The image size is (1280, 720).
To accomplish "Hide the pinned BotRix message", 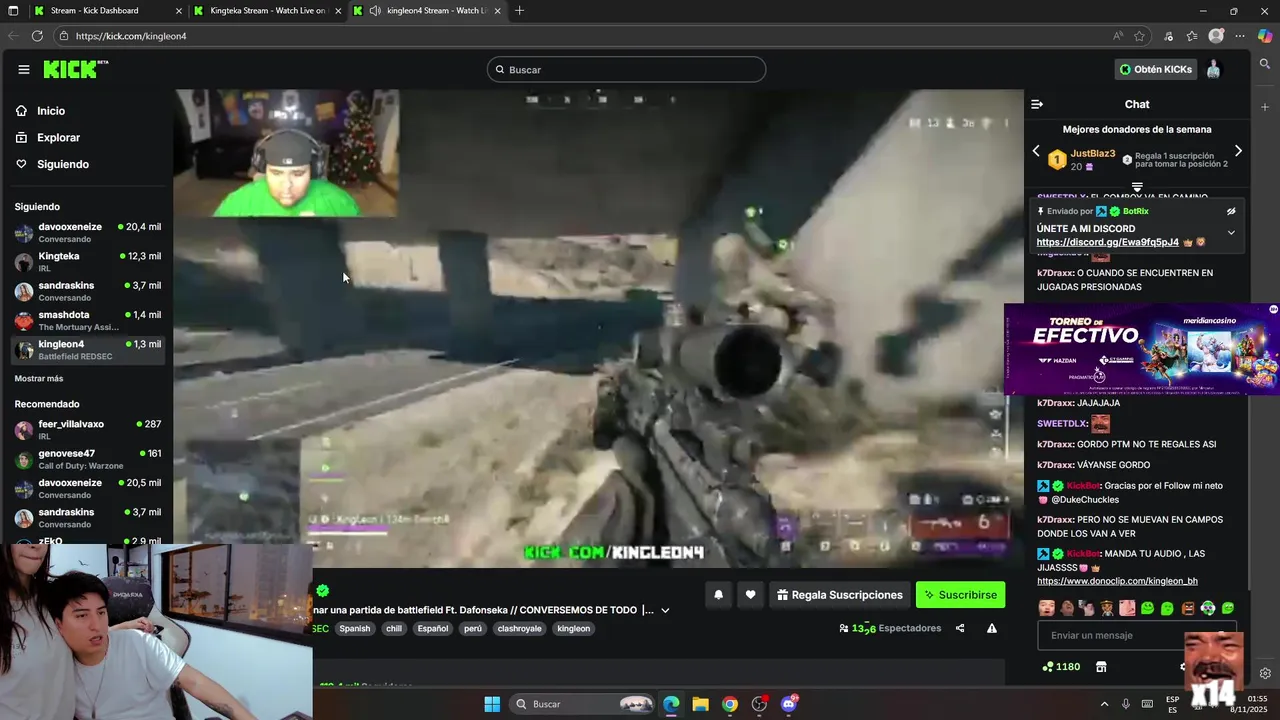I will point(1231,211).
